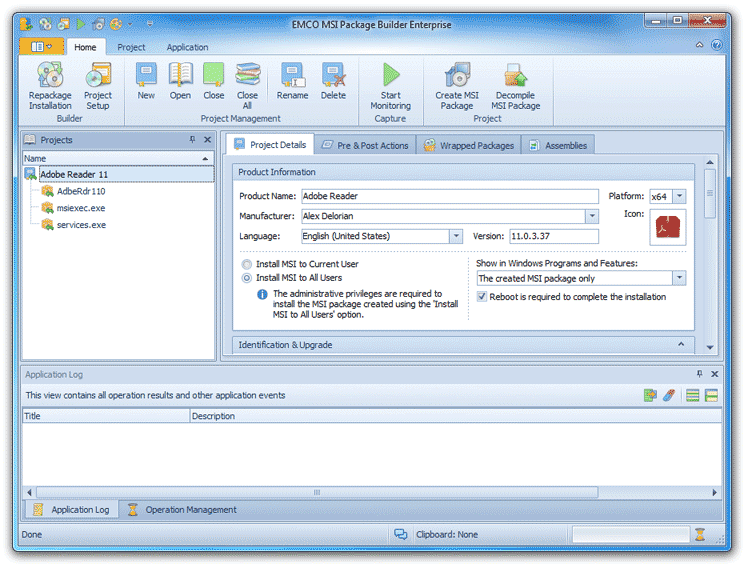Viewport: 744px width, 564px height.
Task: Delete the project using the Delete icon
Action: tap(333, 75)
